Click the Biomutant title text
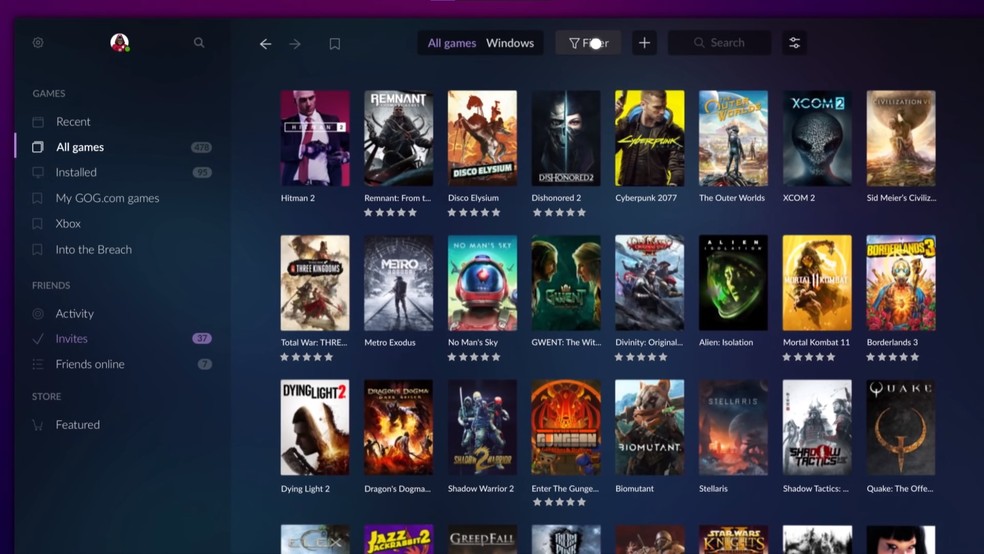The image size is (984, 554). coord(634,489)
